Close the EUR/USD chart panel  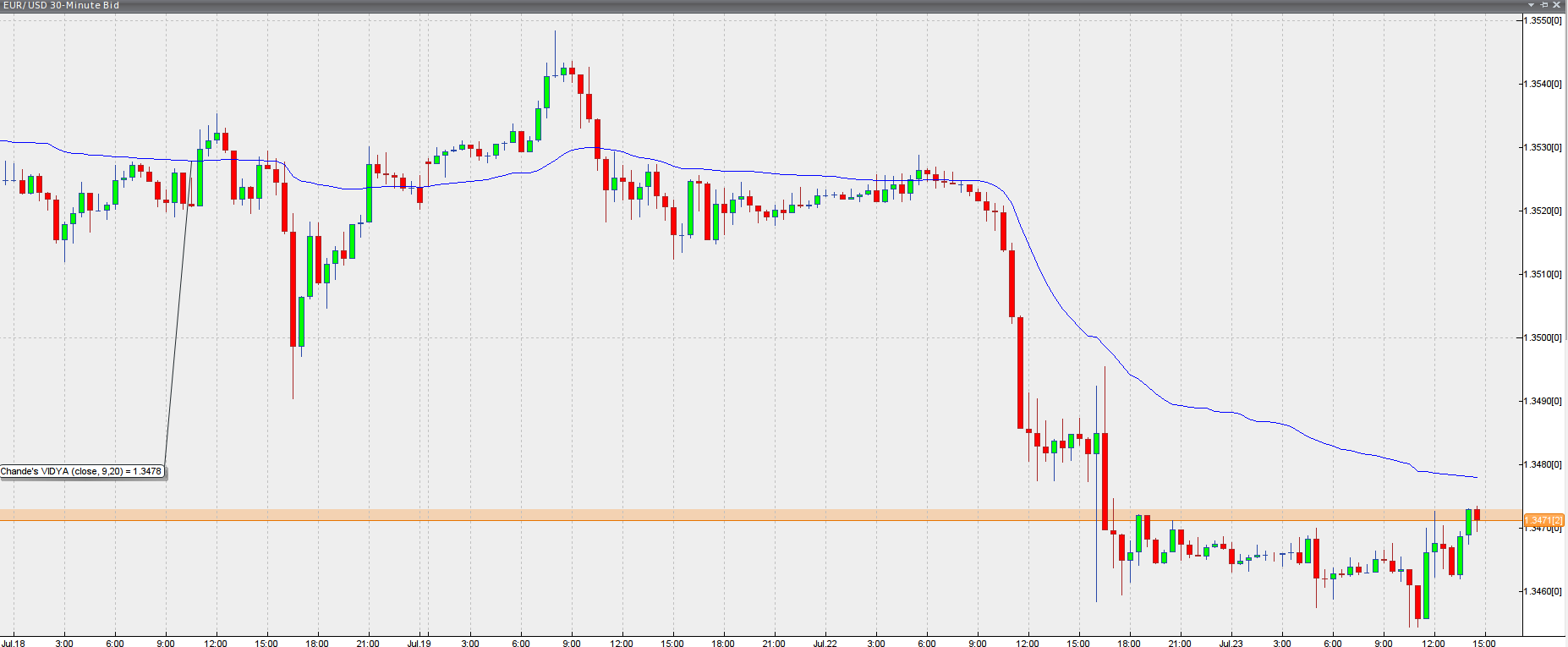tap(1557, 5)
